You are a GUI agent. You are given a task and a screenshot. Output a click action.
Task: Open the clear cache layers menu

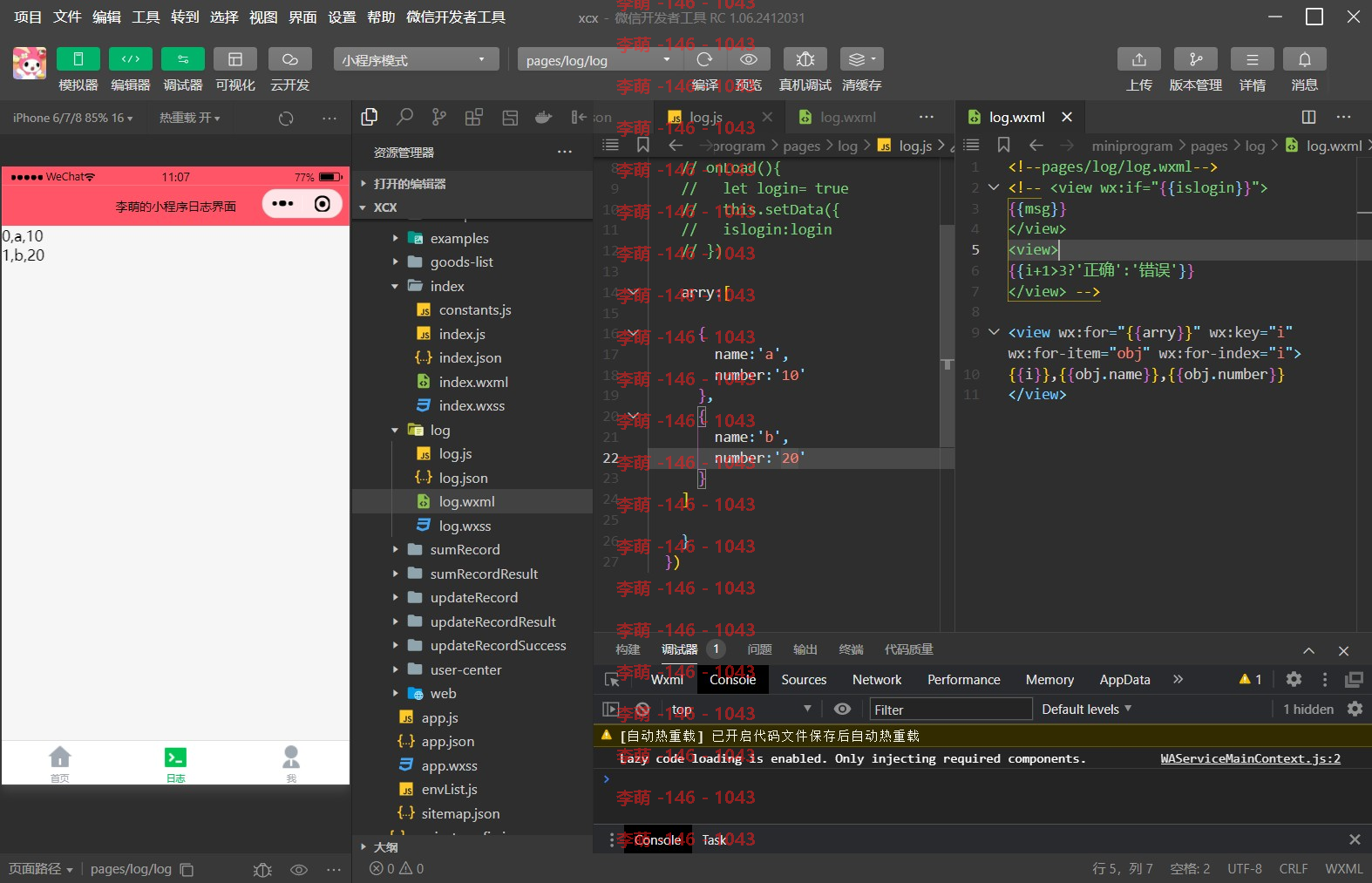click(862, 59)
